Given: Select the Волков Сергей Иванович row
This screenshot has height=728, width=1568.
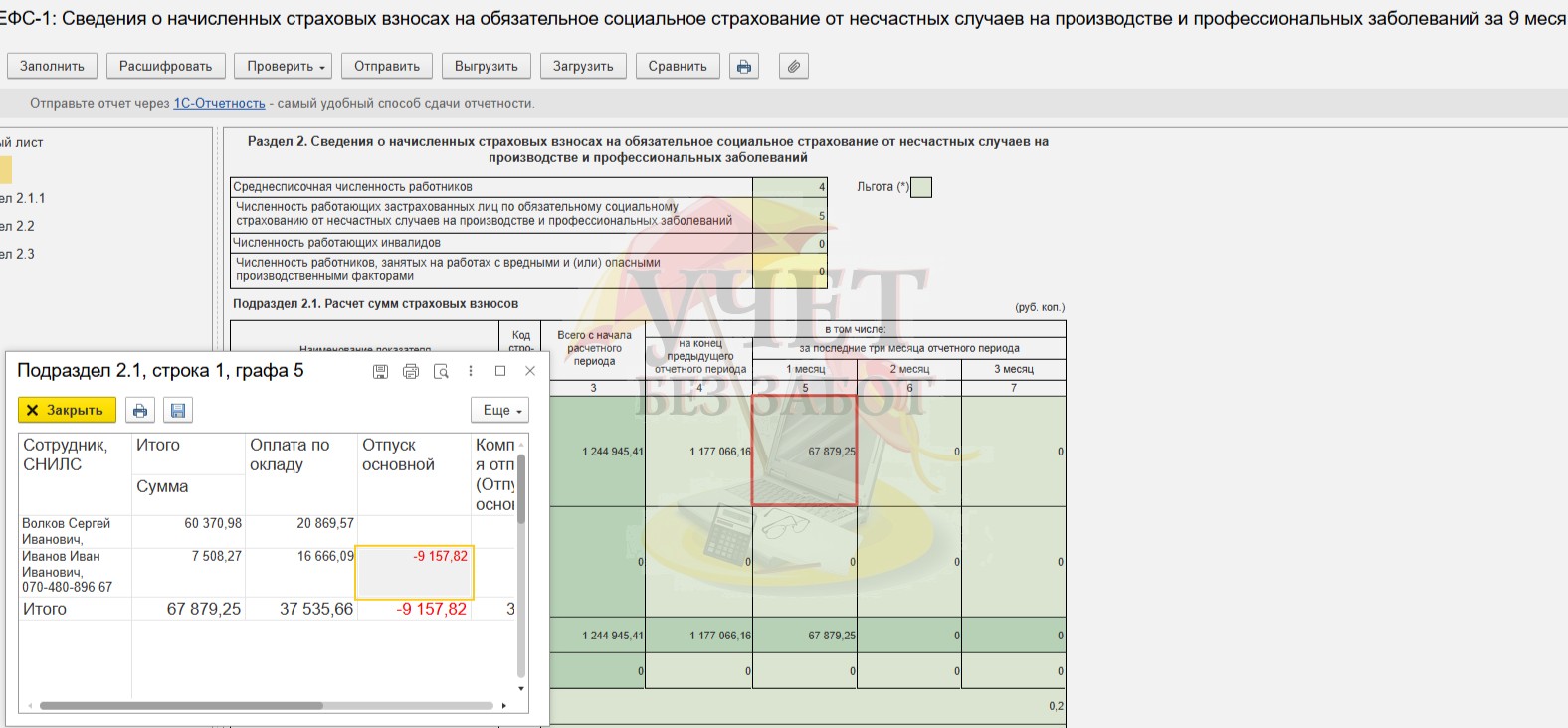Looking at the screenshot, I should click(x=269, y=531).
